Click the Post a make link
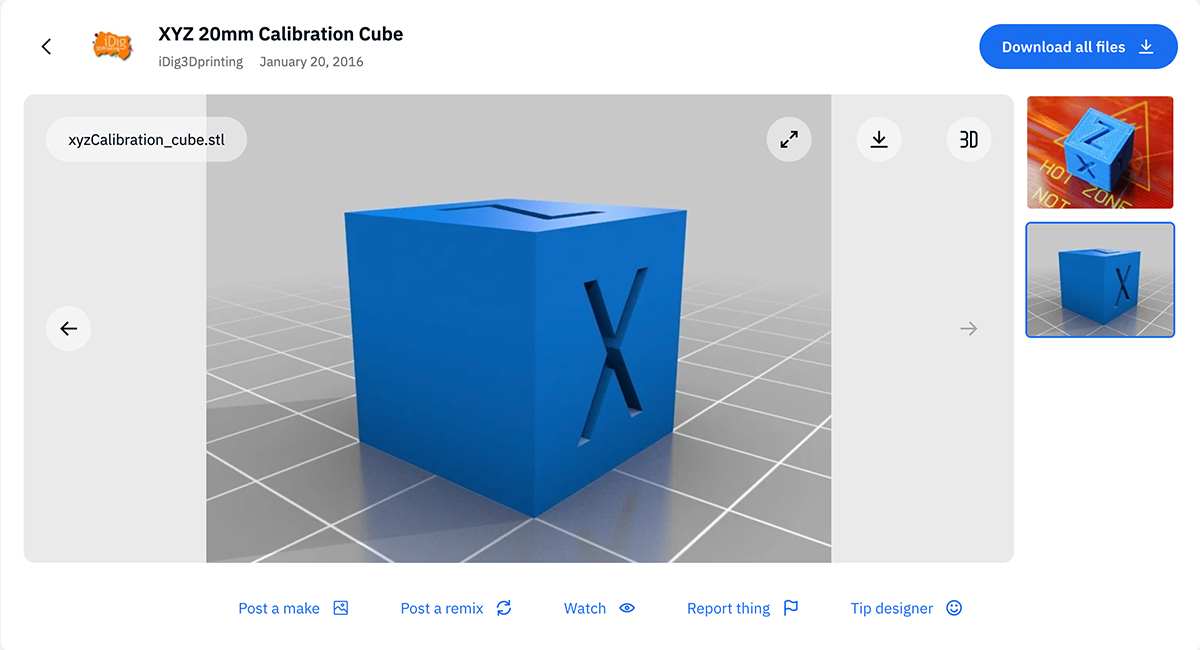 pyautogui.click(x=279, y=608)
